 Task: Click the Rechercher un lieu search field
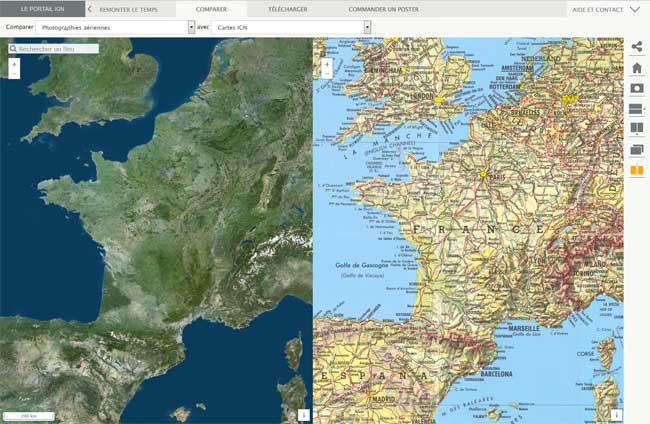coord(54,49)
